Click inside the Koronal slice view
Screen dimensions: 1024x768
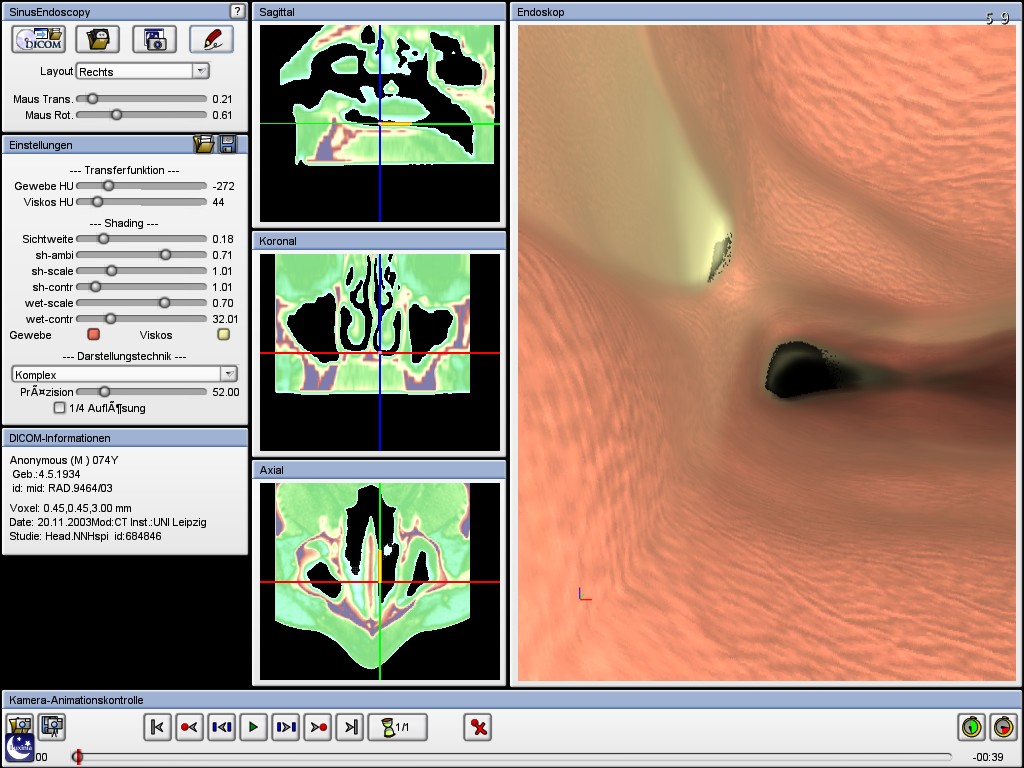click(379, 351)
